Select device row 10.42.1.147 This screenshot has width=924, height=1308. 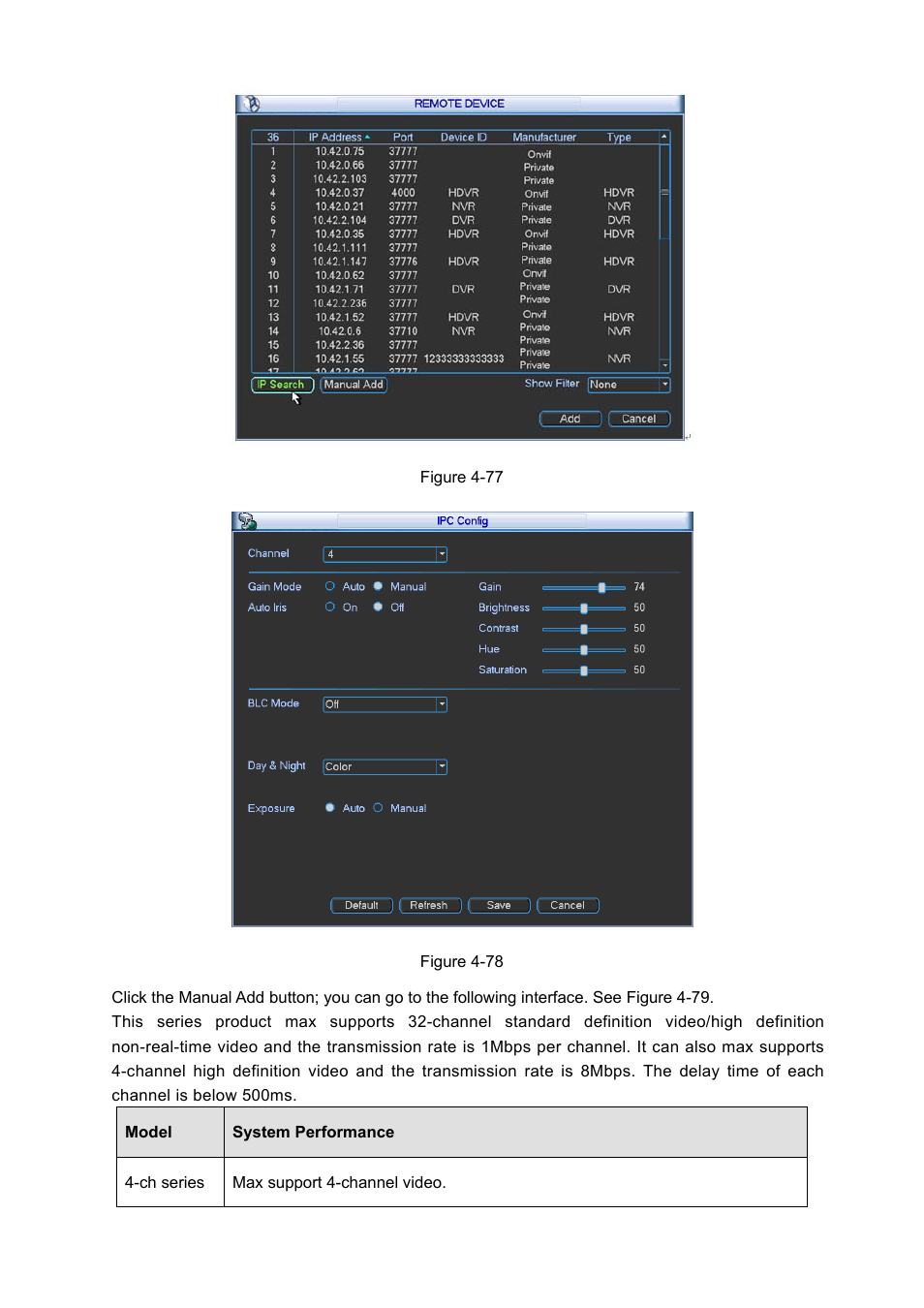[455, 262]
